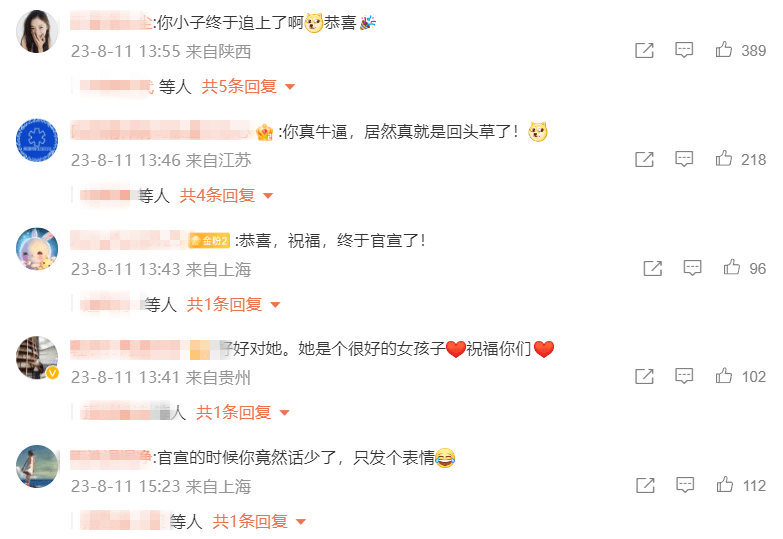Reply to the 恭喜，祝福 comment

pyautogui.click(x=693, y=268)
